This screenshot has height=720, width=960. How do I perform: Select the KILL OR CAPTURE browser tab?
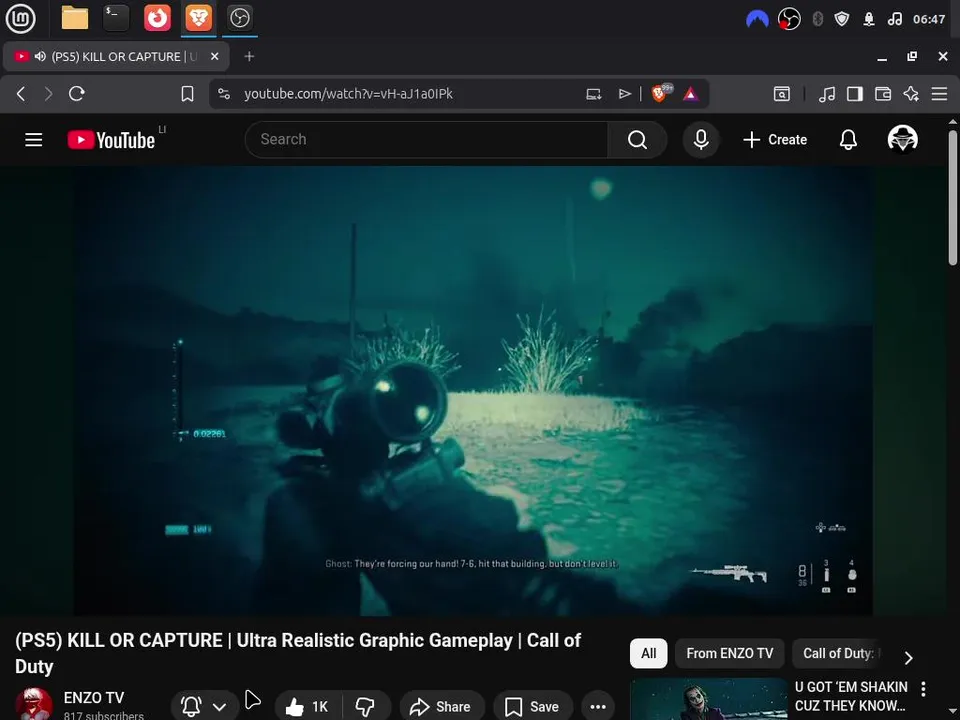pyautogui.click(x=117, y=56)
